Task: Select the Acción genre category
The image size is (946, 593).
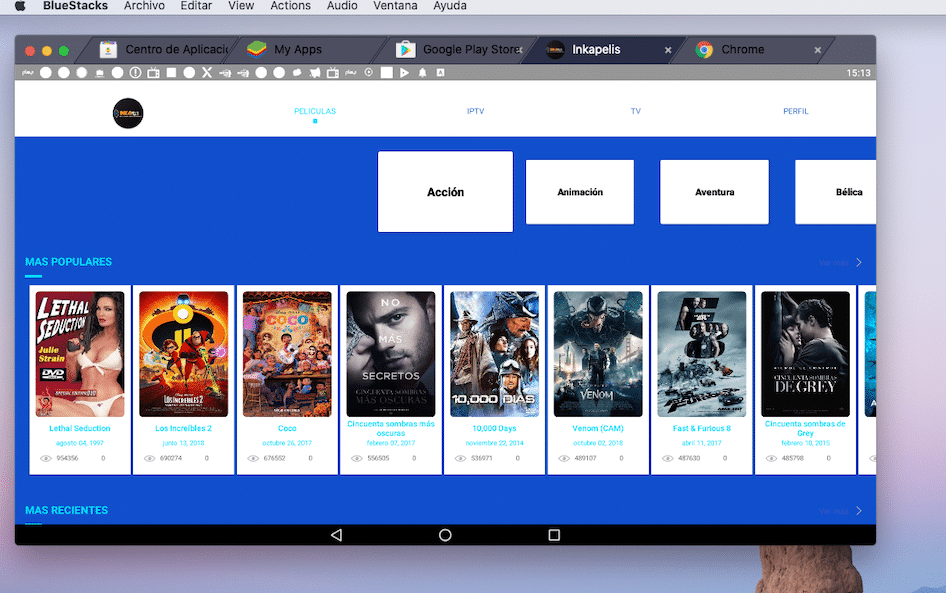Action: point(445,192)
